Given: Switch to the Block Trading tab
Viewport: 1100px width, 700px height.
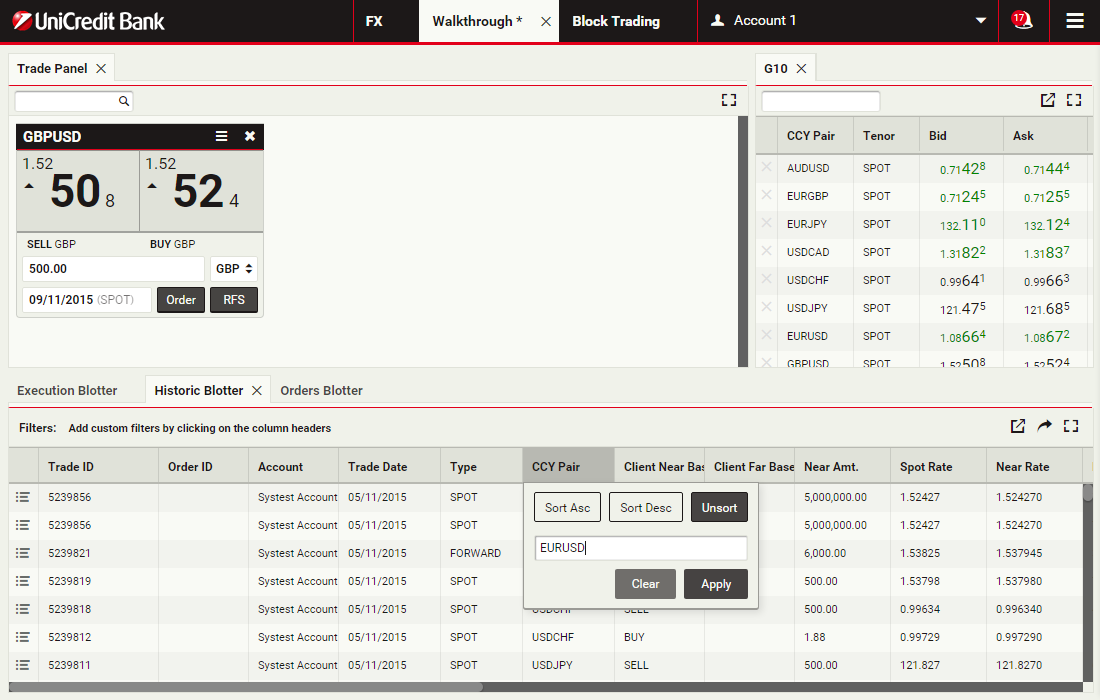Looking at the screenshot, I should click(615, 21).
